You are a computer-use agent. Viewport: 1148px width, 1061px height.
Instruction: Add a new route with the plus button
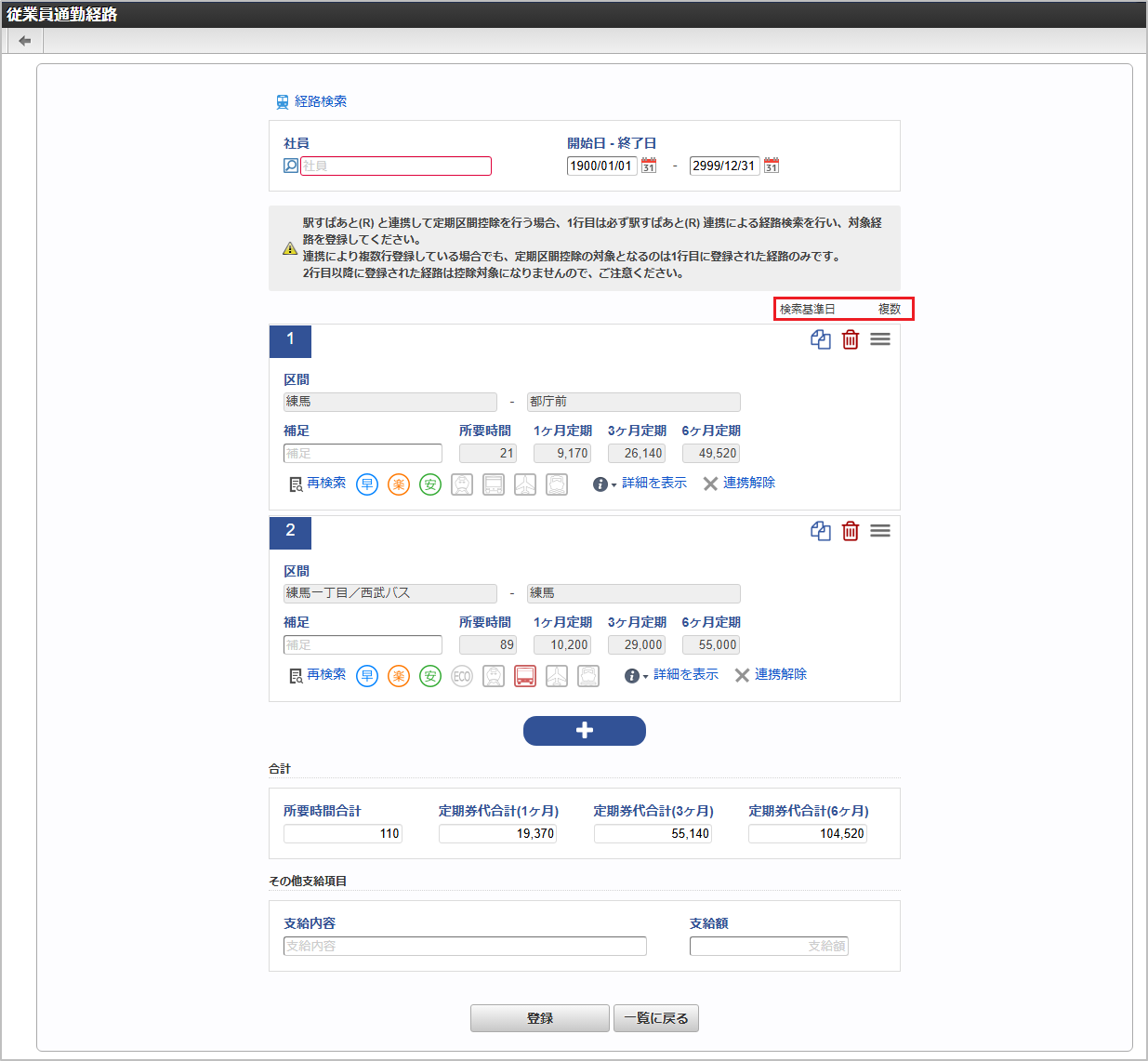[x=585, y=731]
